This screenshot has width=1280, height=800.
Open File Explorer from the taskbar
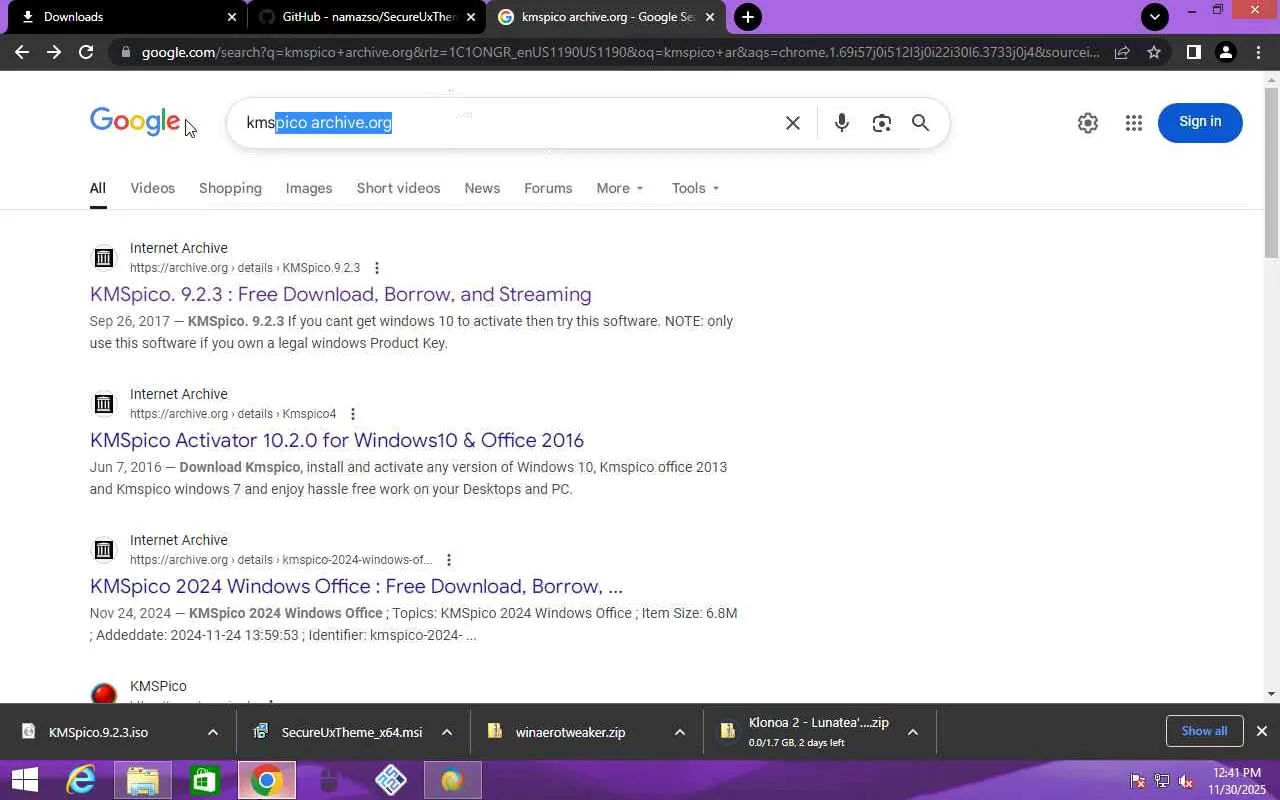point(142,780)
